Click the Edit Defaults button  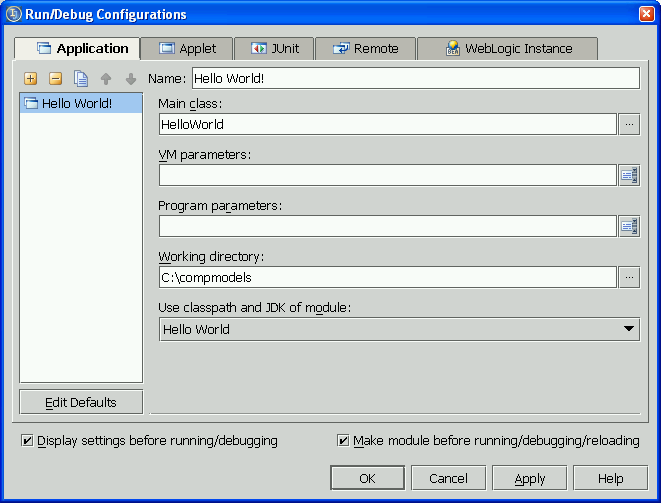[81, 402]
